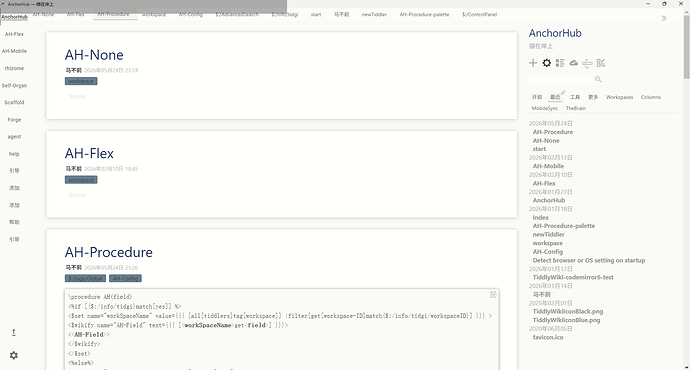
Task: Open settings gear at bottom left
Action: pos(14,355)
